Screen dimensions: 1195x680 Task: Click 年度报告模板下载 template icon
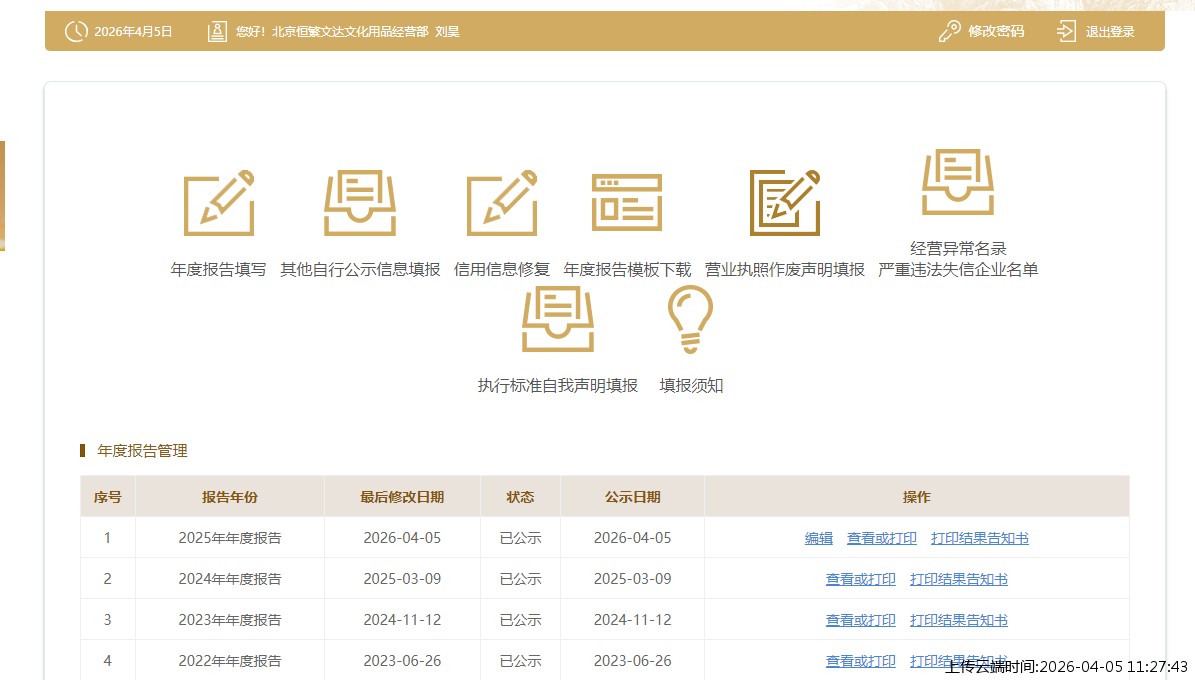[627, 203]
